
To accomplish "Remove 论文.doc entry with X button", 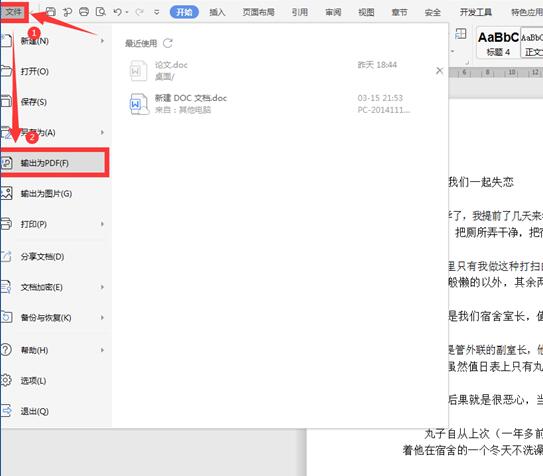I will pos(439,71).
